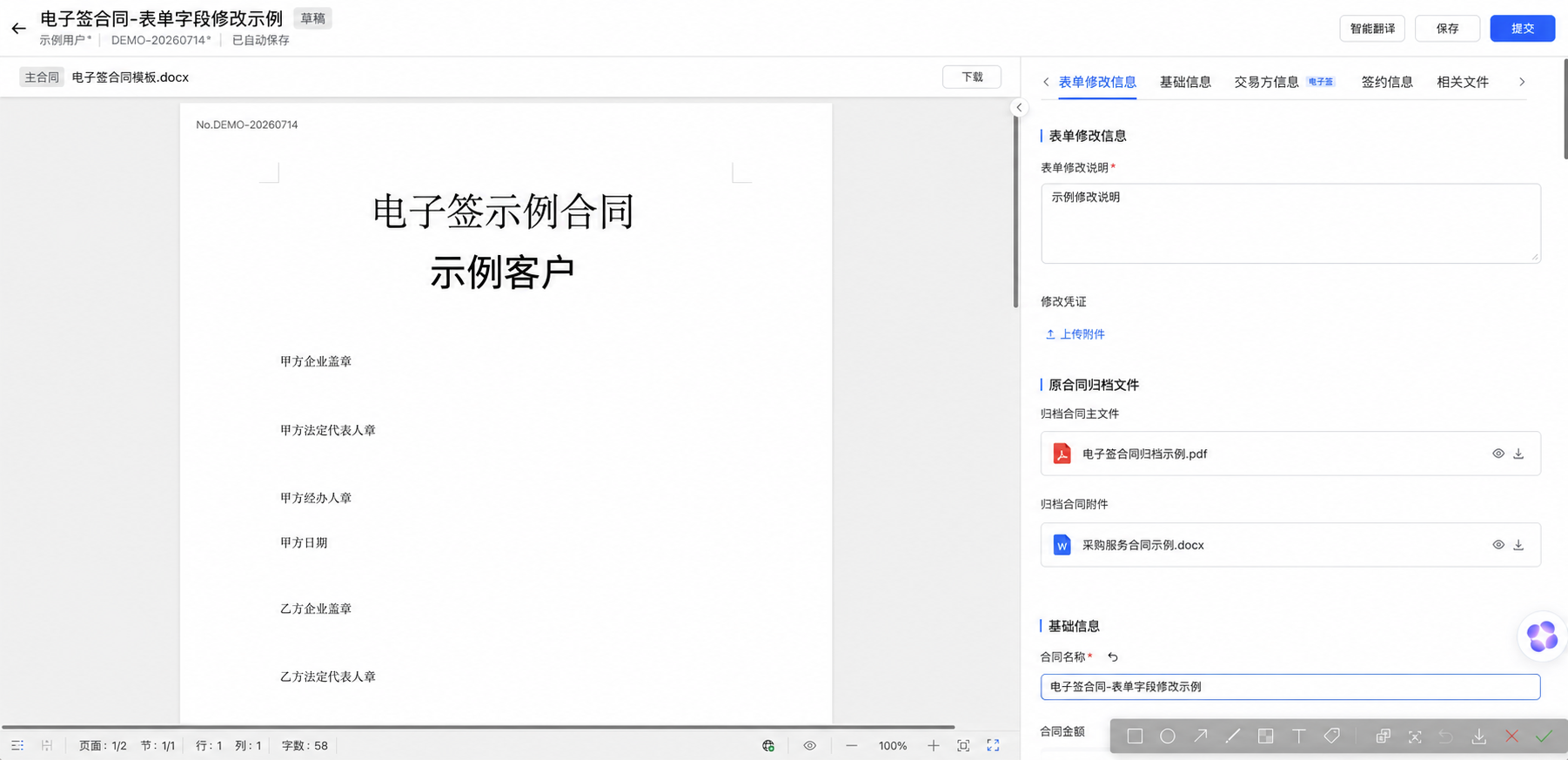Submit the form with 提交
This screenshot has height=760, width=1568.
(1522, 29)
